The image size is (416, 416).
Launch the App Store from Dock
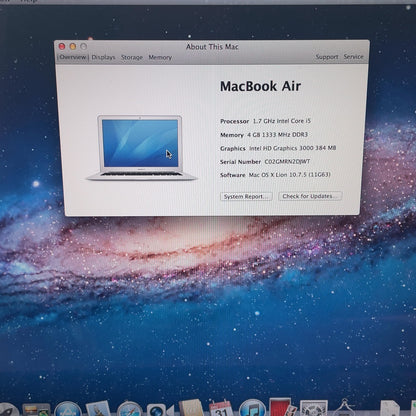point(68,410)
